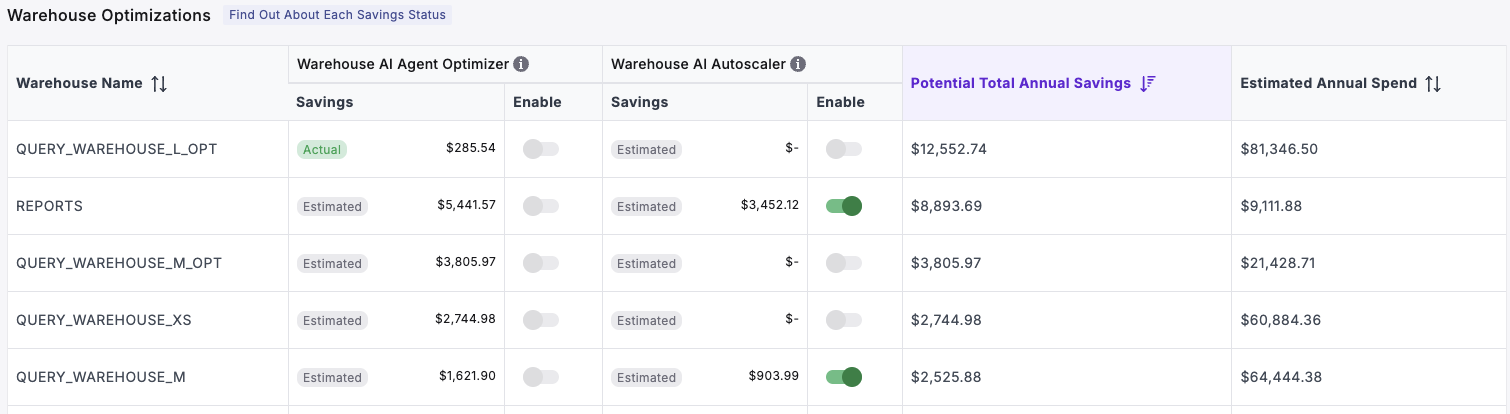1510x414 pixels.
Task: Disable Autoscaler toggle for QUERY_WAREHOUSE_M
Action: (843, 377)
